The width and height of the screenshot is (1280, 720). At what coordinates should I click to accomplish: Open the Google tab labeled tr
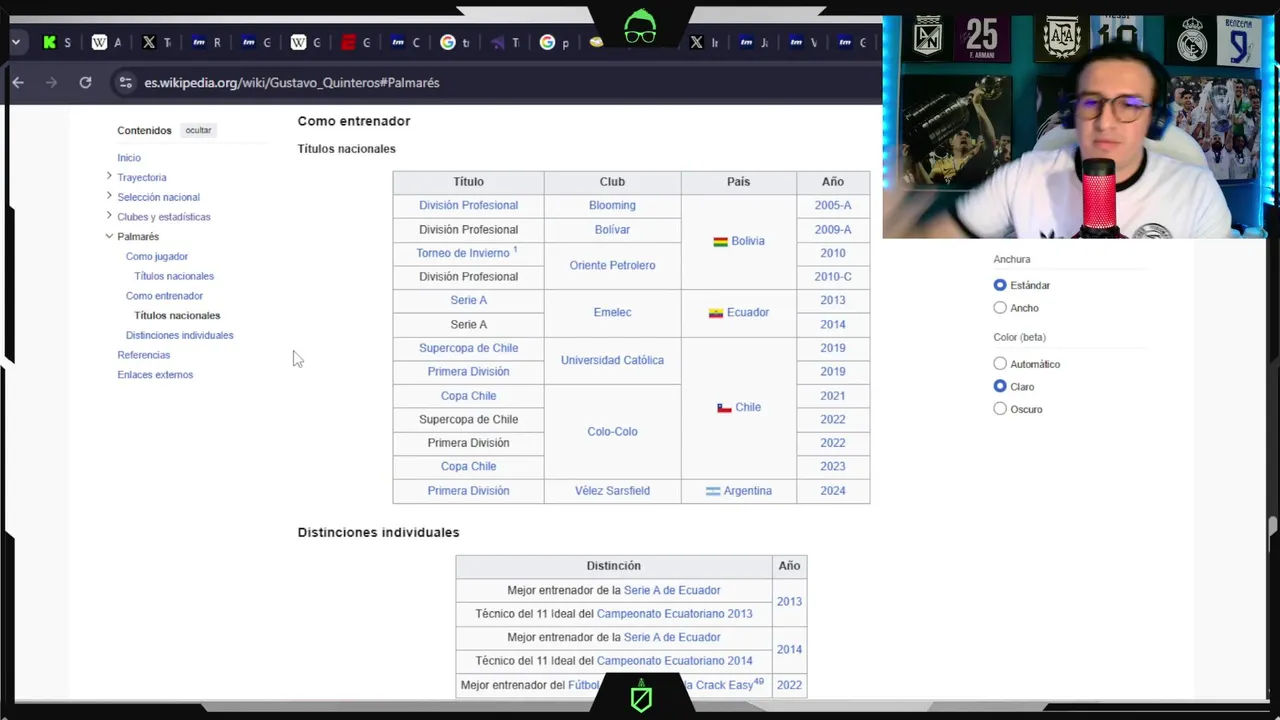(x=457, y=42)
